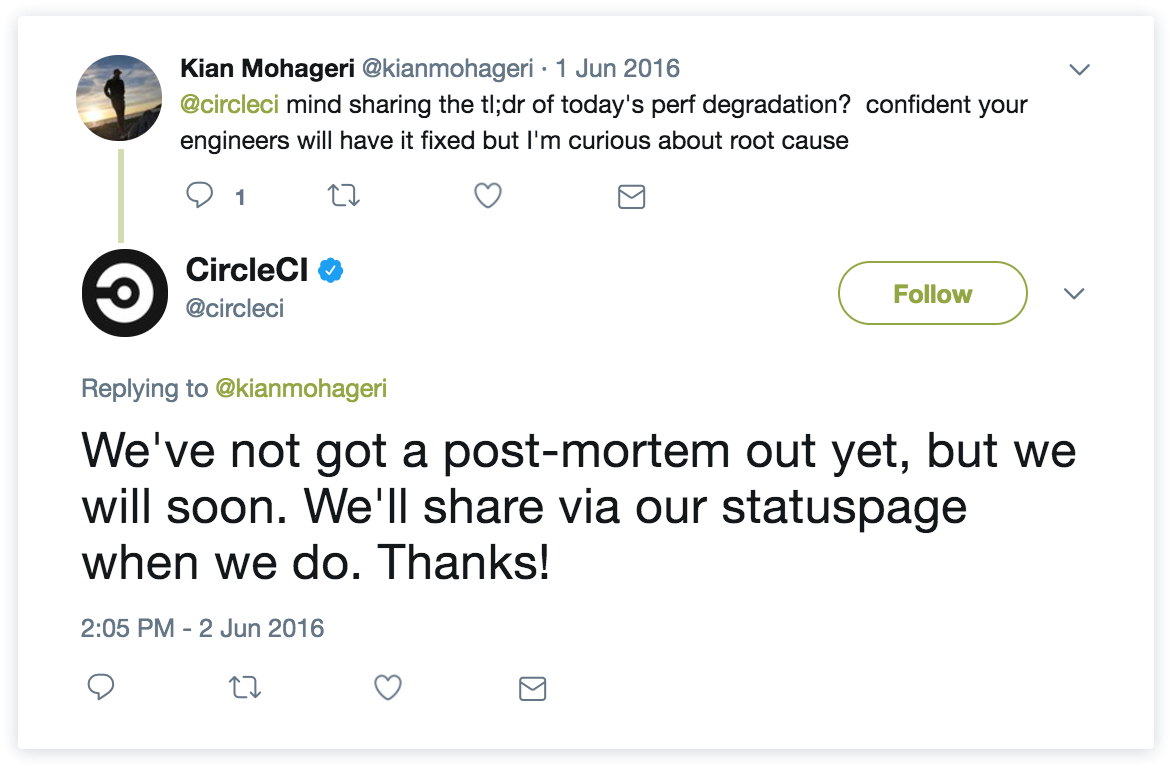The image size is (1172, 769).
Task: Open the @kianmohageri link after 'Replying to'
Action: (x=301, y=388)
